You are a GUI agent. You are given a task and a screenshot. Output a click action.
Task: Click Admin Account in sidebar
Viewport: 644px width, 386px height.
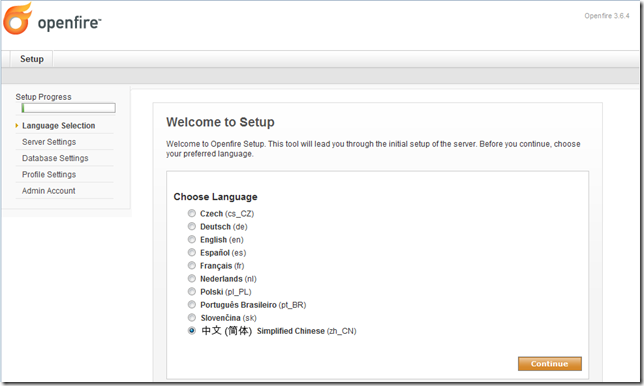tap(48, 191)
